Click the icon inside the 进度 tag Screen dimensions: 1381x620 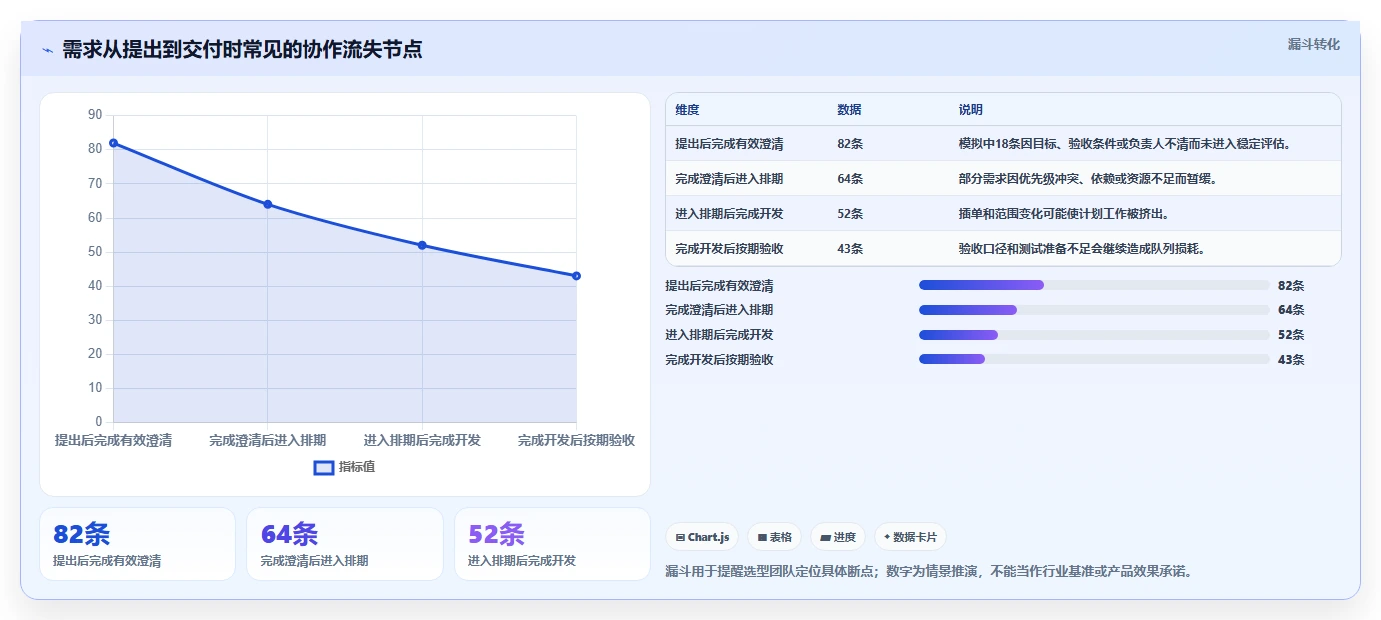(x=825, y=538)
